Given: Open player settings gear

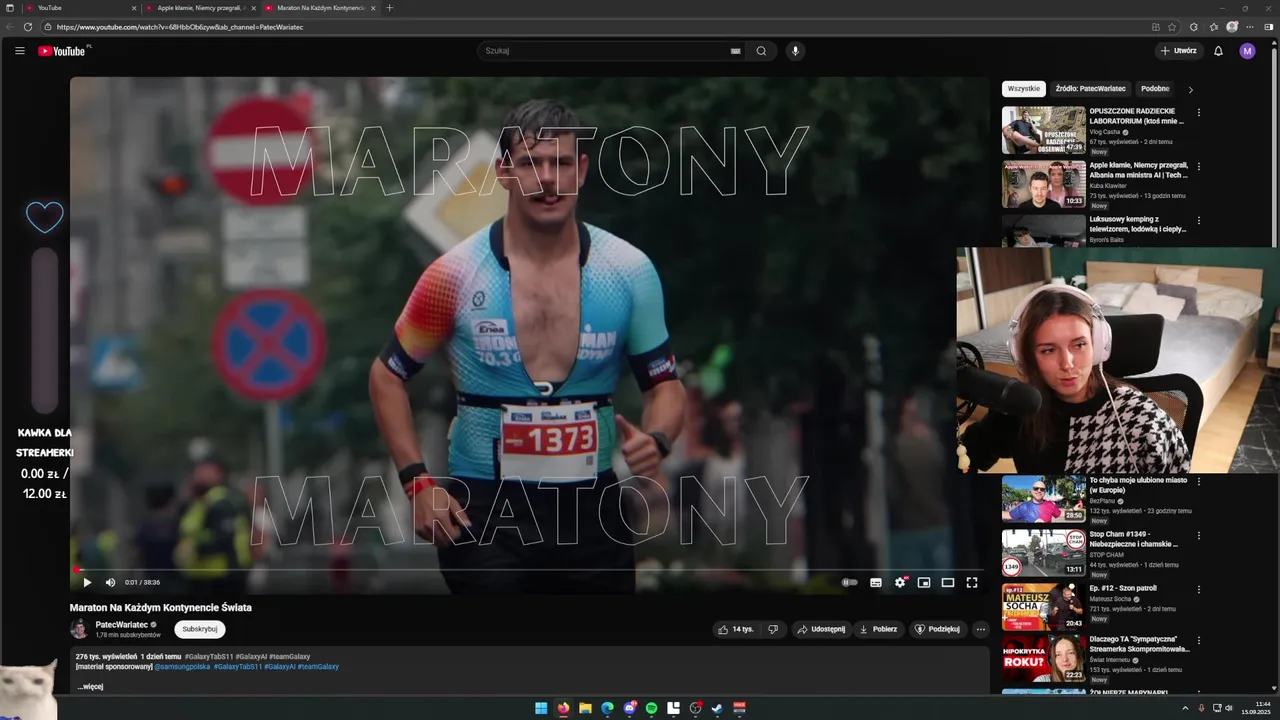Looking at the screenshot, I should click(x=900, y=582).
